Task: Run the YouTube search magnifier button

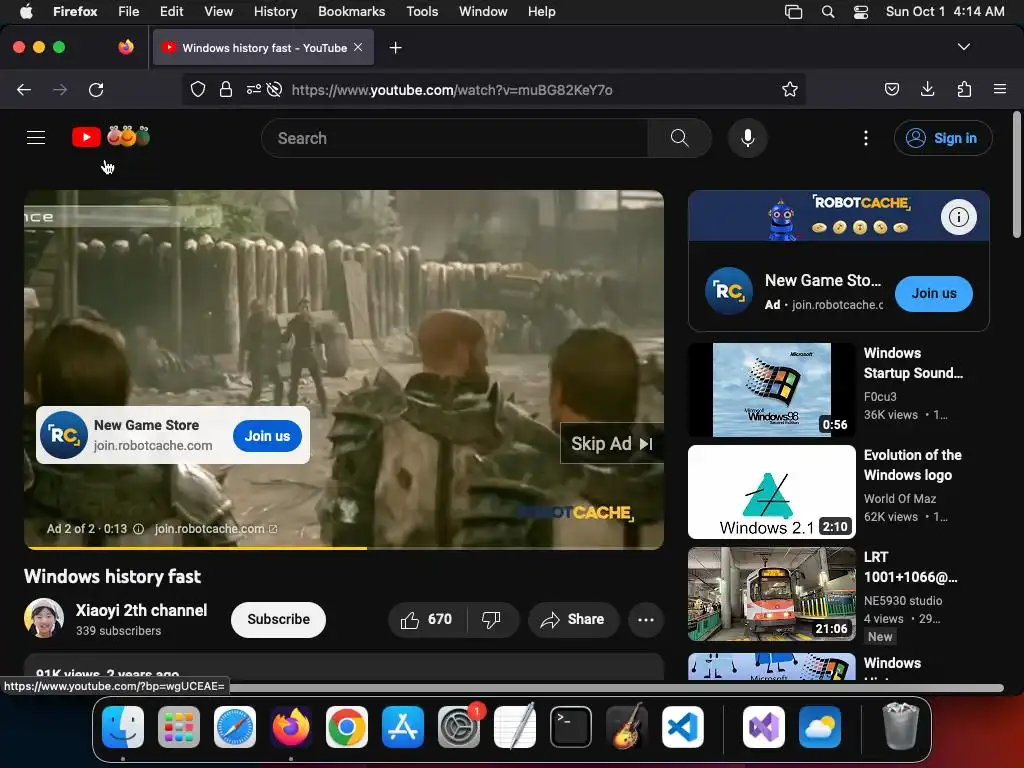Action: tap(679, 138)
